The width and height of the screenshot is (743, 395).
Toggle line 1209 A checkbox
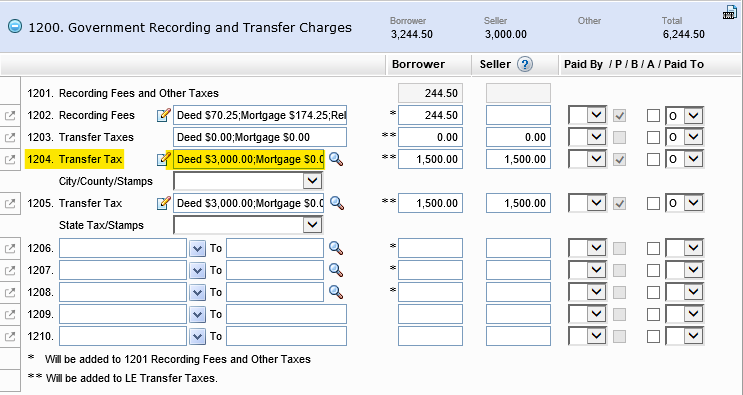[653, 314]
